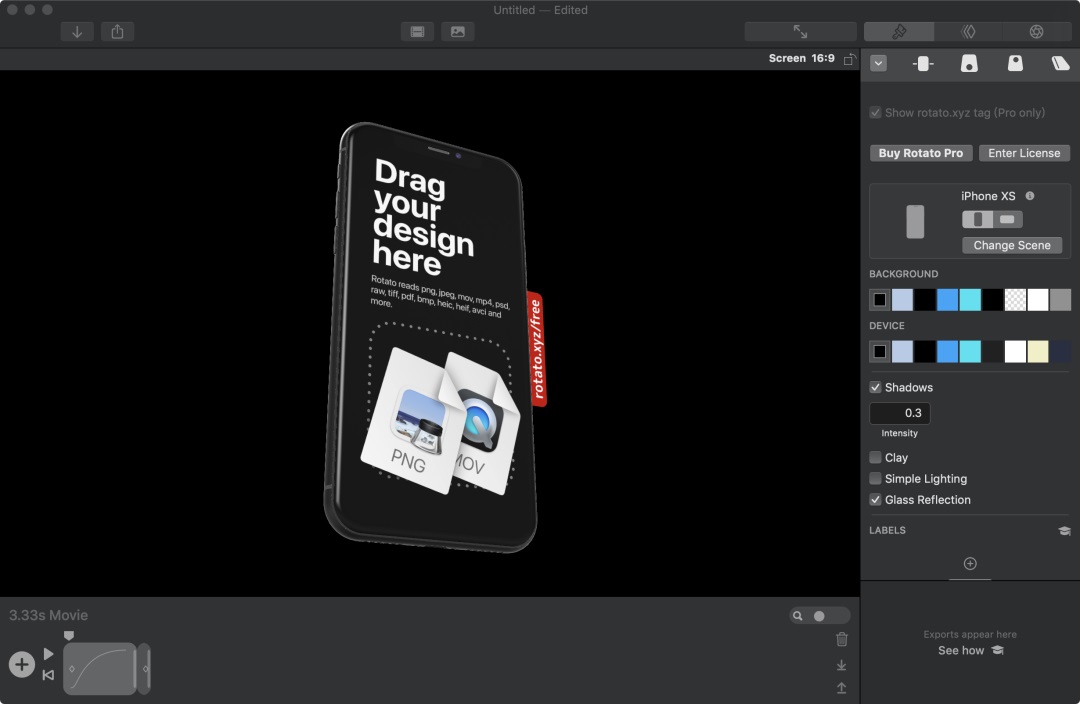The height and width of the screenshot is (704, 1080).
Task: Open the share icon in top toolbar
Action: click(118, 32)
